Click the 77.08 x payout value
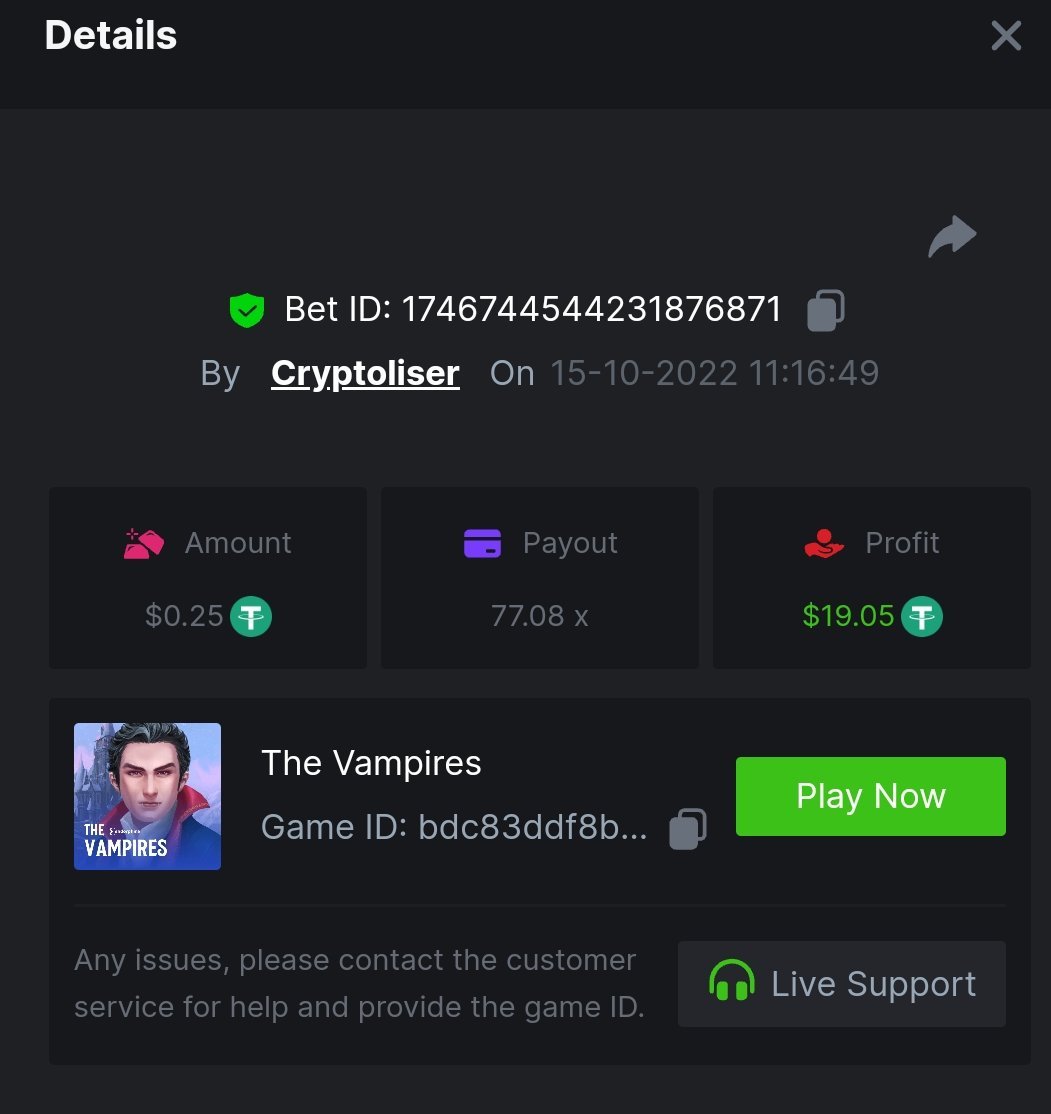The height and width of the screenshot is (1114, 1051). coord(539,616)
